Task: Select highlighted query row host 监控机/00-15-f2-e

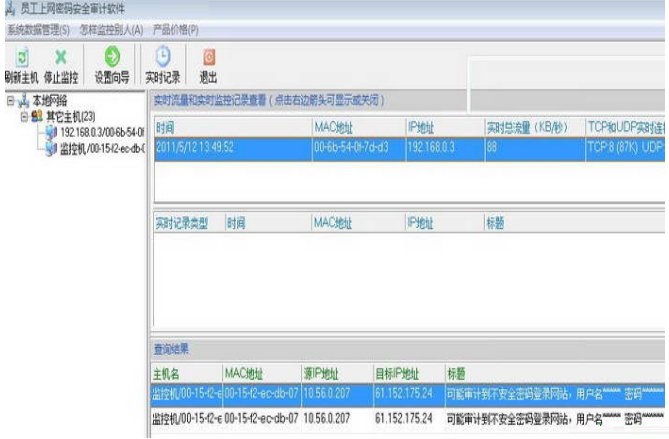Action: (x=186, y=394)
